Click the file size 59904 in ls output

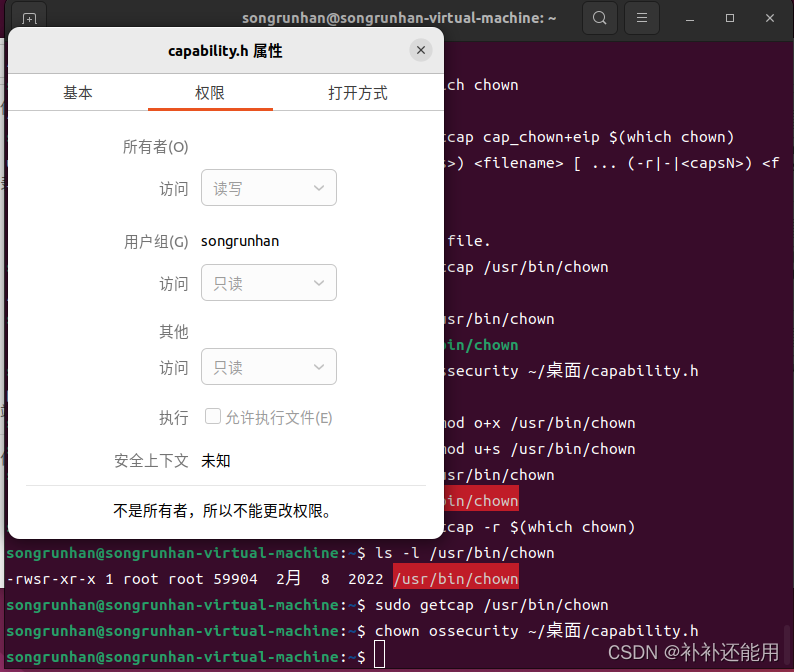point(235,579)
